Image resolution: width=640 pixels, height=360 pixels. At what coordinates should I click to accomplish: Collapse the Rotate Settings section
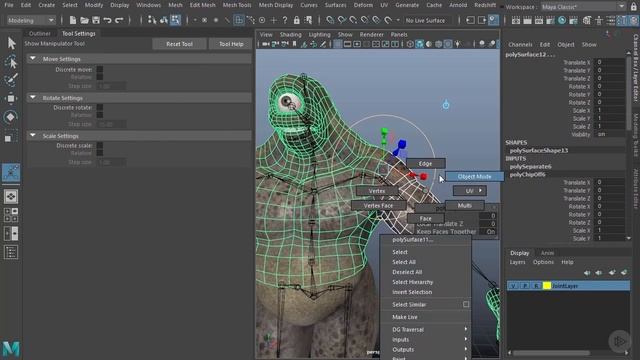point(33,98)
